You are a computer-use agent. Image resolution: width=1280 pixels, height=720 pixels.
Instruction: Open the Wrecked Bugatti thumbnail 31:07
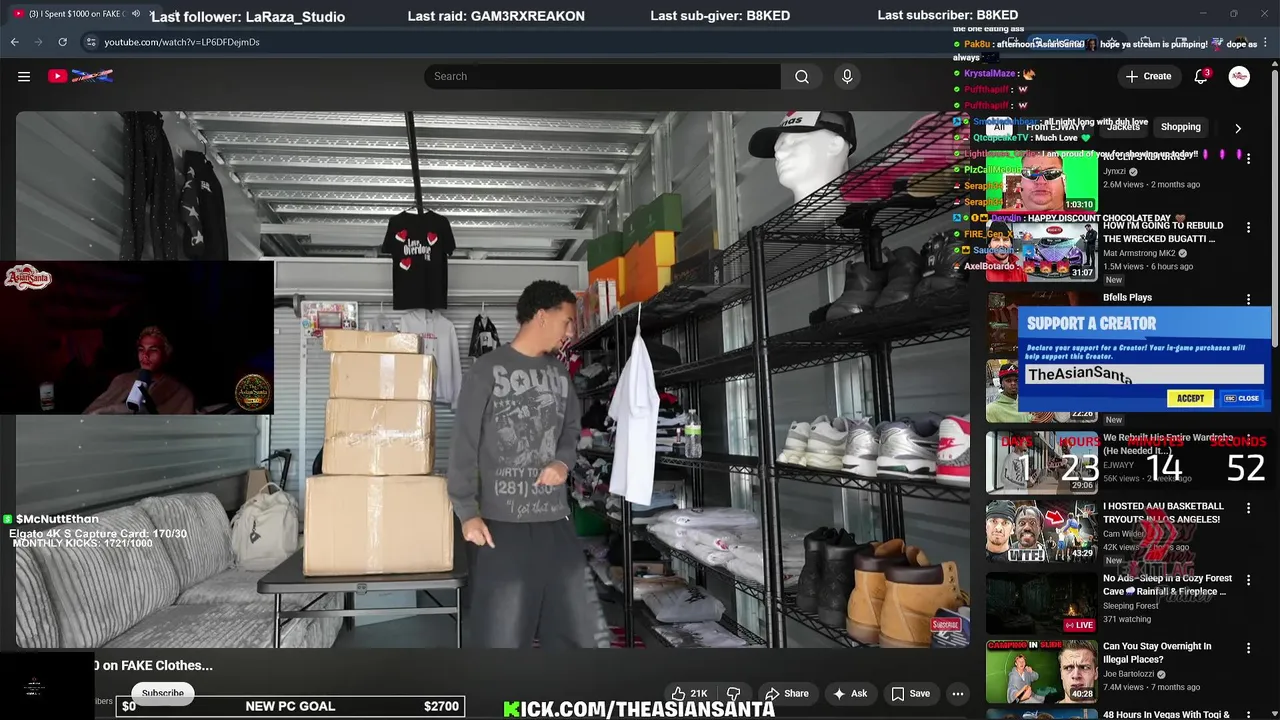point(1042,250)
